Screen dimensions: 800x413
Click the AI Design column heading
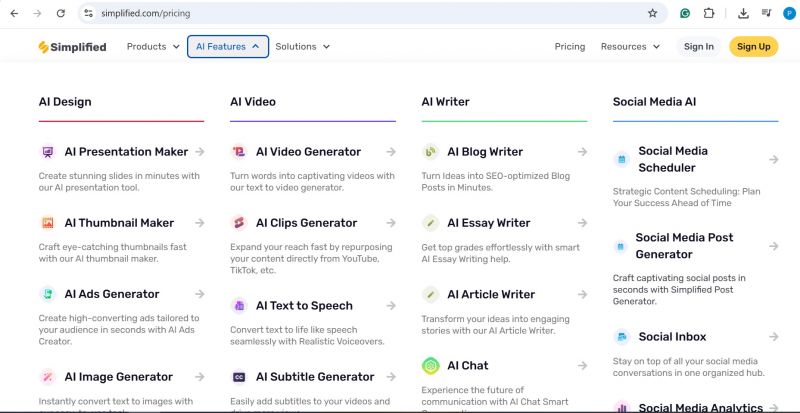65,102
